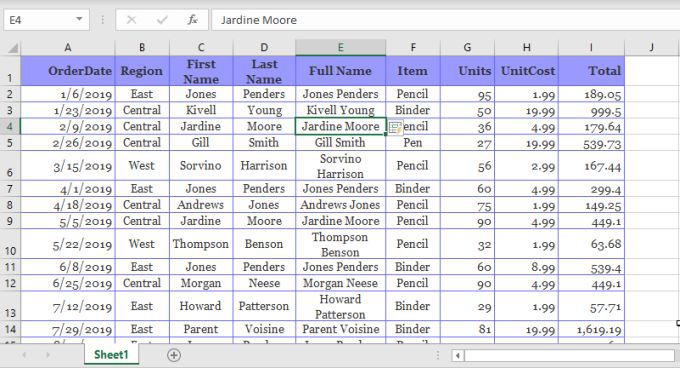Image resolution: width=680 pixels, height=368 pixels.
Task: Click the previous sheet navigation arrow
Action: [x=24, y=355]
